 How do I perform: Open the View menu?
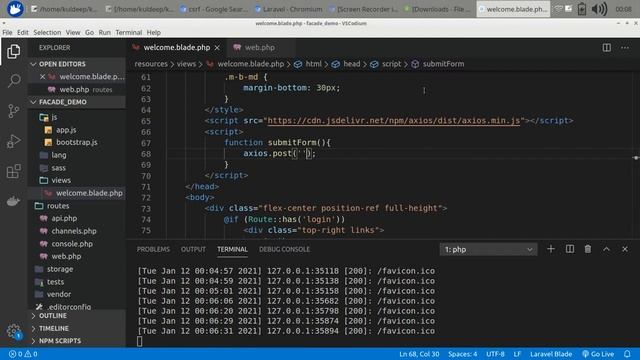click(73, 32)
